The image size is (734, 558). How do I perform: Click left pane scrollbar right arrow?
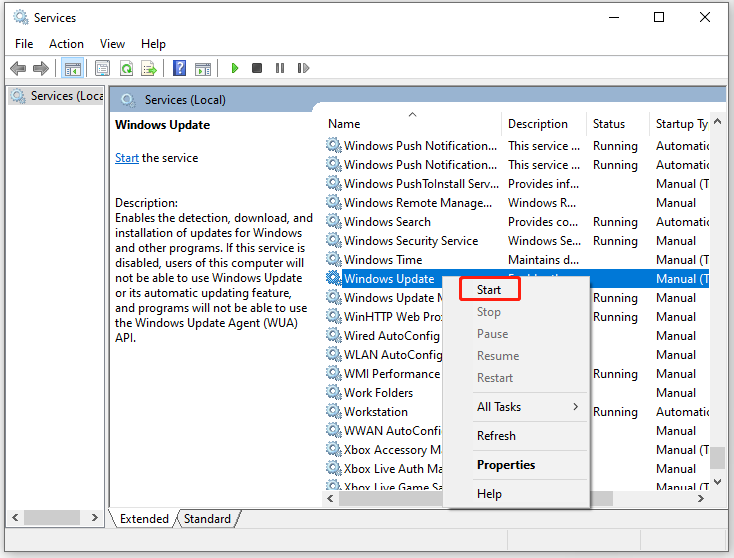click(95, 518)
